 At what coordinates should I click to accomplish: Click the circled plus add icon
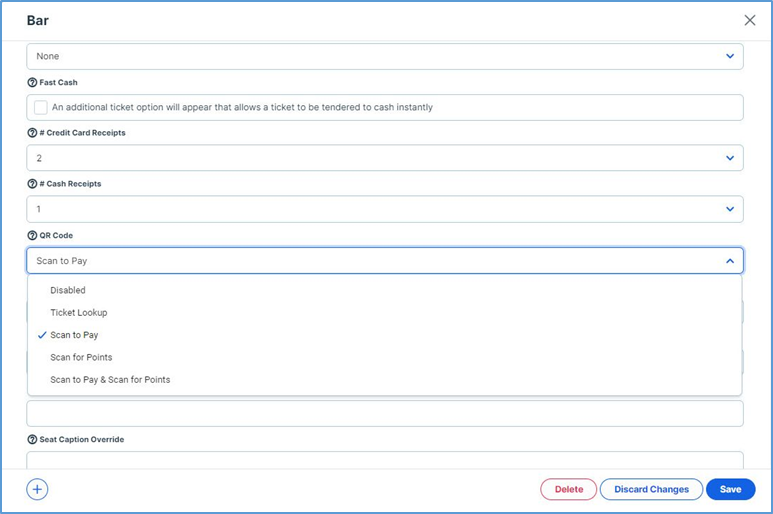point(37,489)
